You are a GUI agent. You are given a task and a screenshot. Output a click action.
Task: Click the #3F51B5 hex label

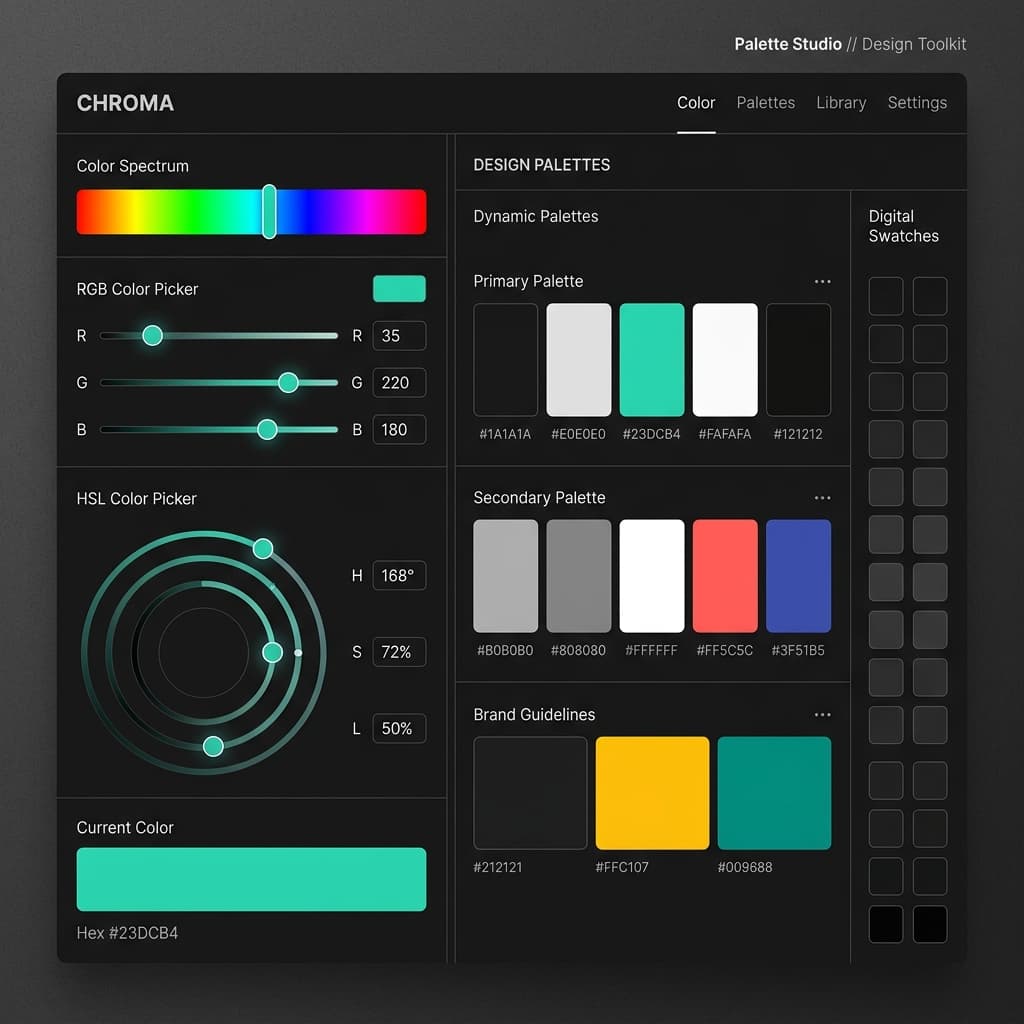point(798,650)
